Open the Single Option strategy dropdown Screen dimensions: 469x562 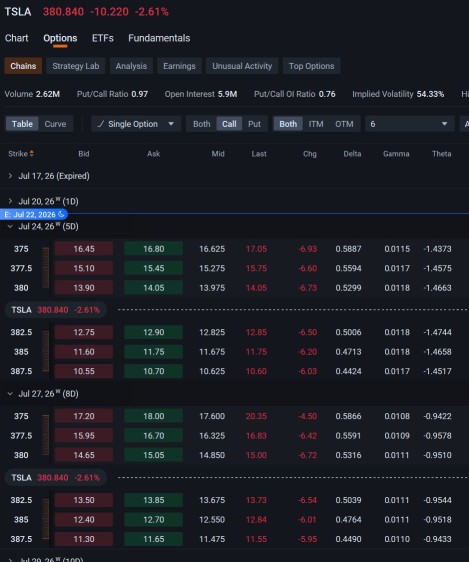136,124
